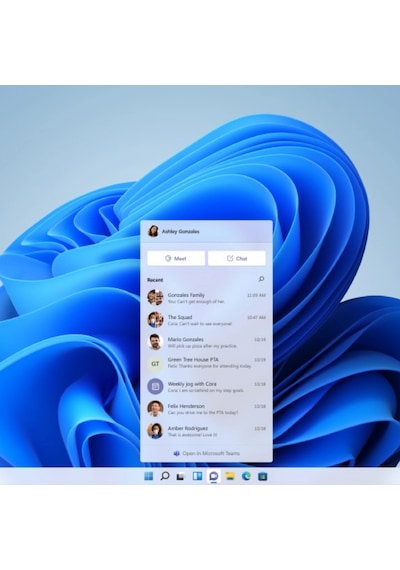Open the Windows Start menu
The height and width of the screenshot is (570, 400).
(148, 476)
